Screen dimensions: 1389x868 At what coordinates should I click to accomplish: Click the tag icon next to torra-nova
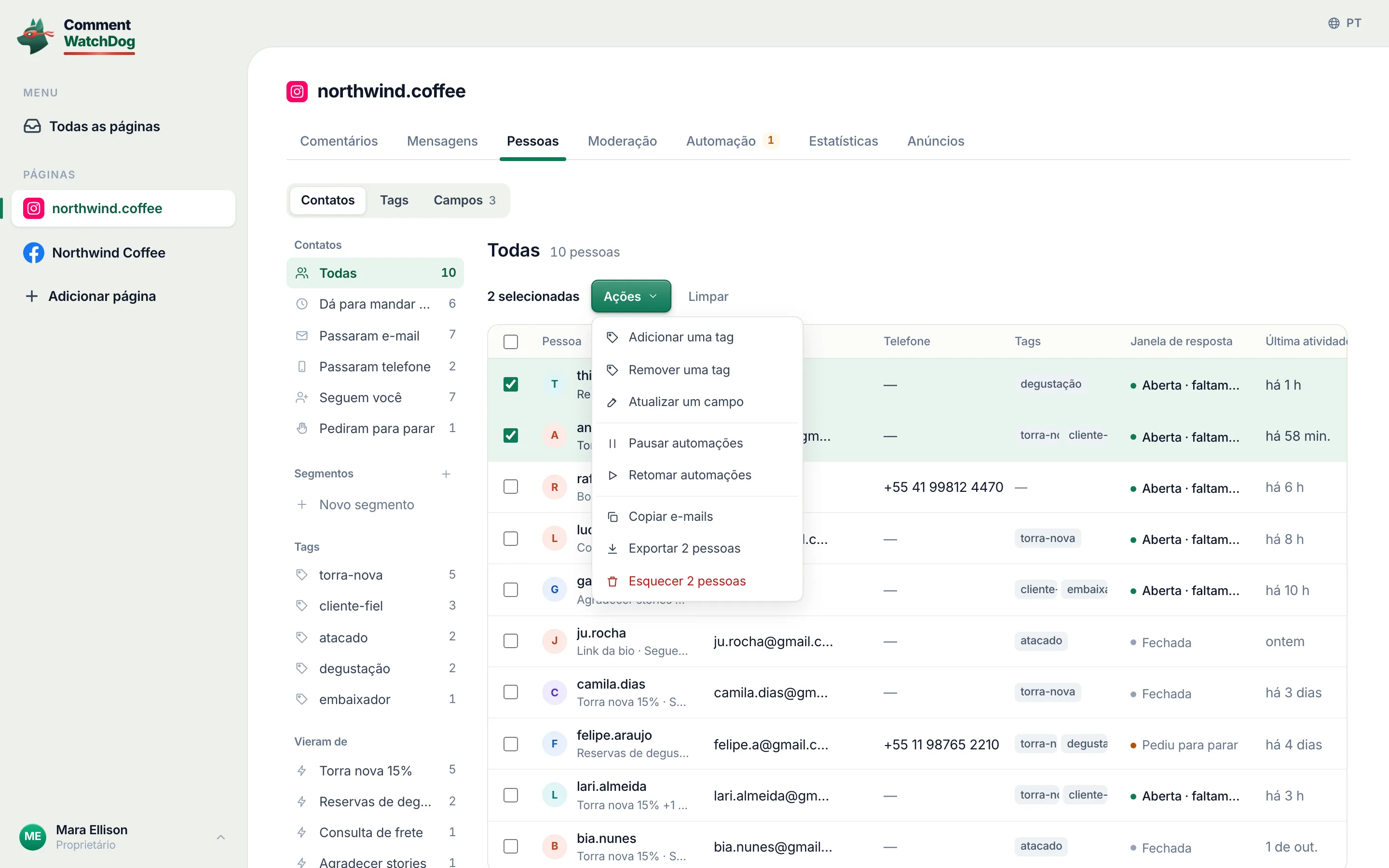click(x=301, y=575)
